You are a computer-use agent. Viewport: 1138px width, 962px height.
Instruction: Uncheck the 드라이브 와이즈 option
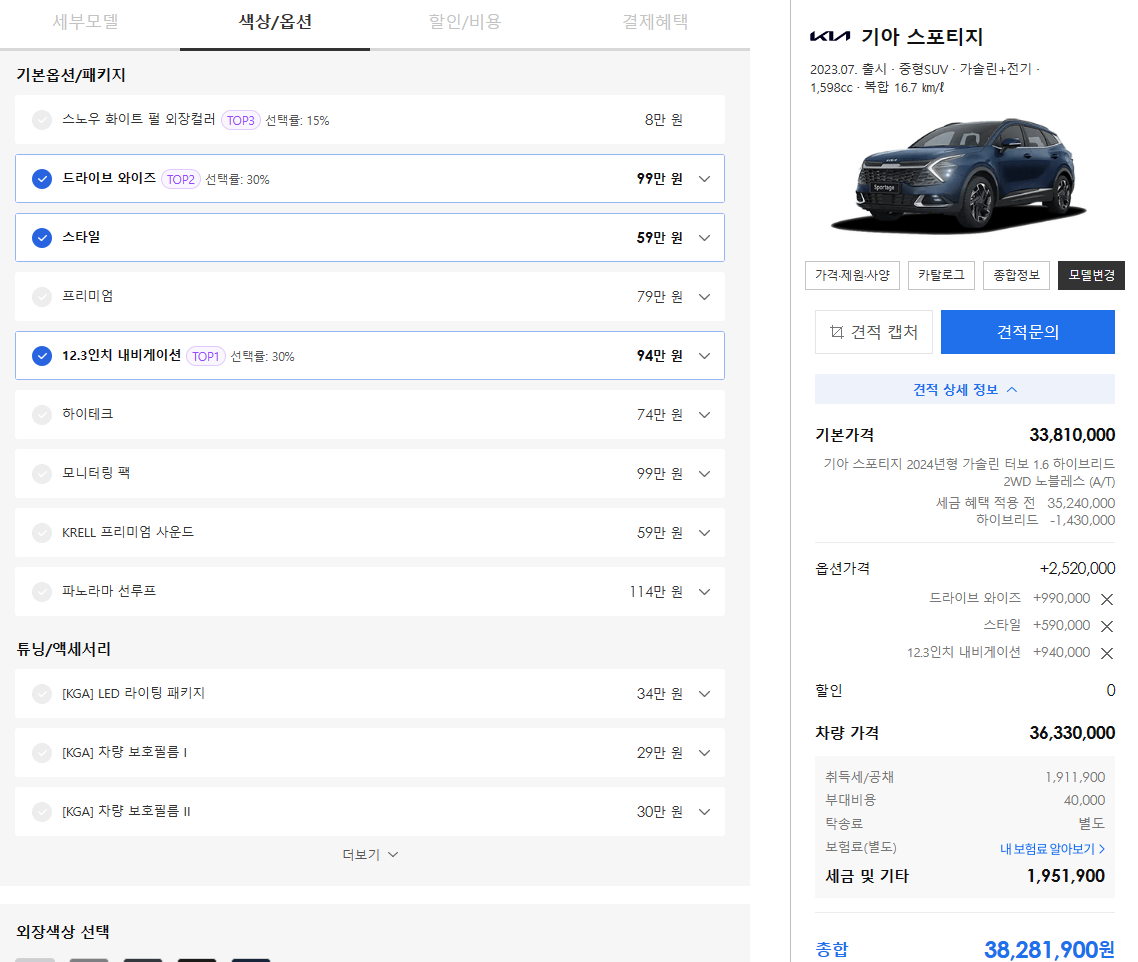click(42, 179)
